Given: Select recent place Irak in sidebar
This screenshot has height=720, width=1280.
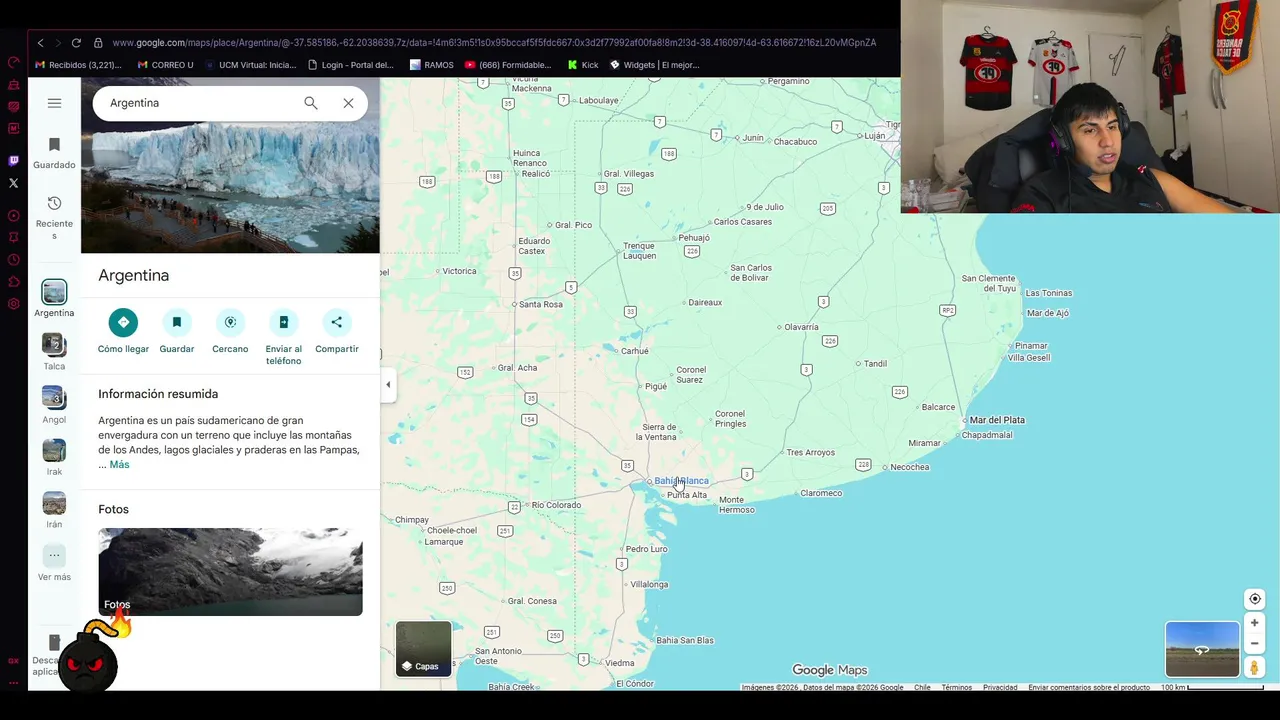Looking at the screenshot, I should [x=54, y=458].
